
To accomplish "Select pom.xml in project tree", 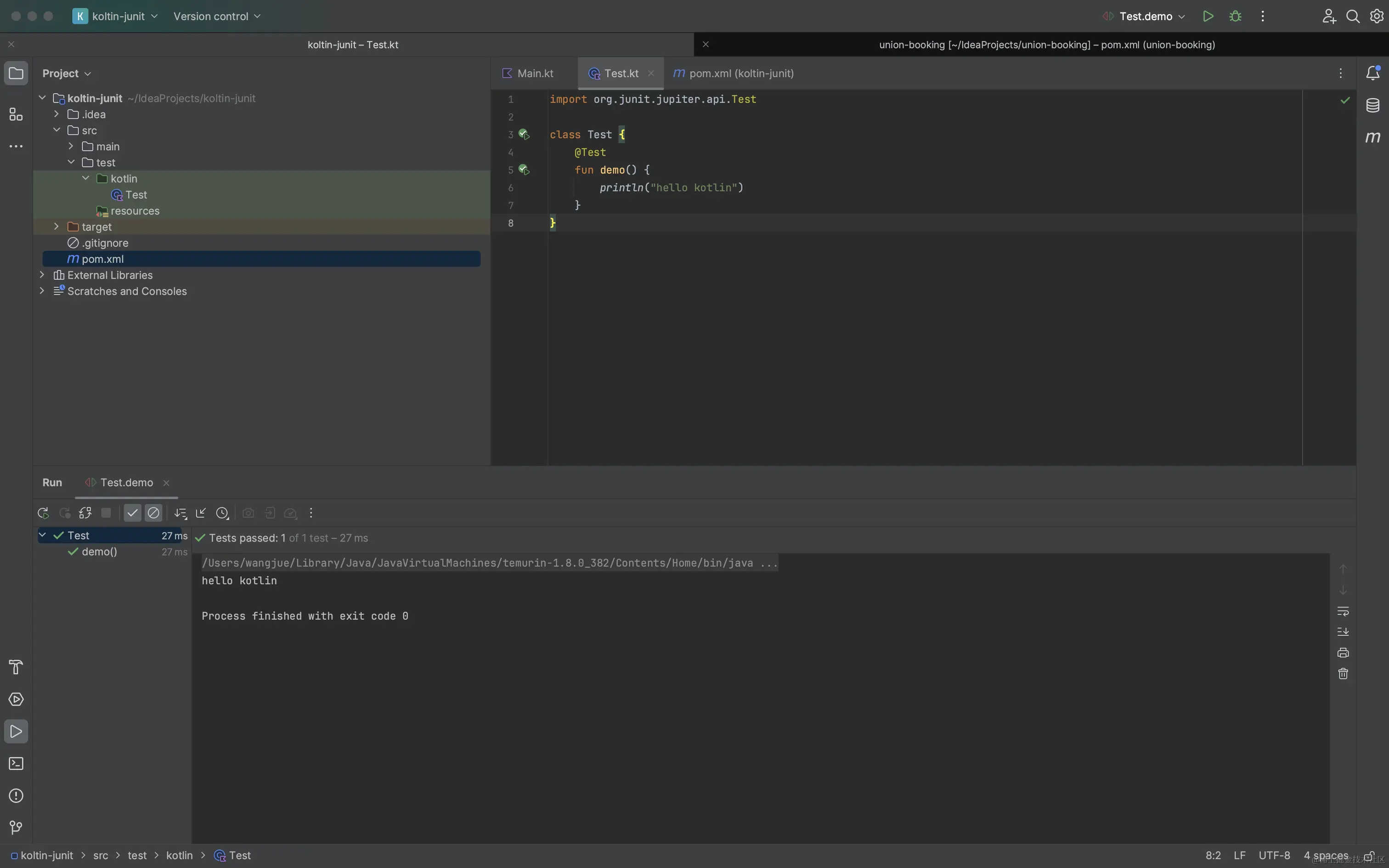I will 261,259.
